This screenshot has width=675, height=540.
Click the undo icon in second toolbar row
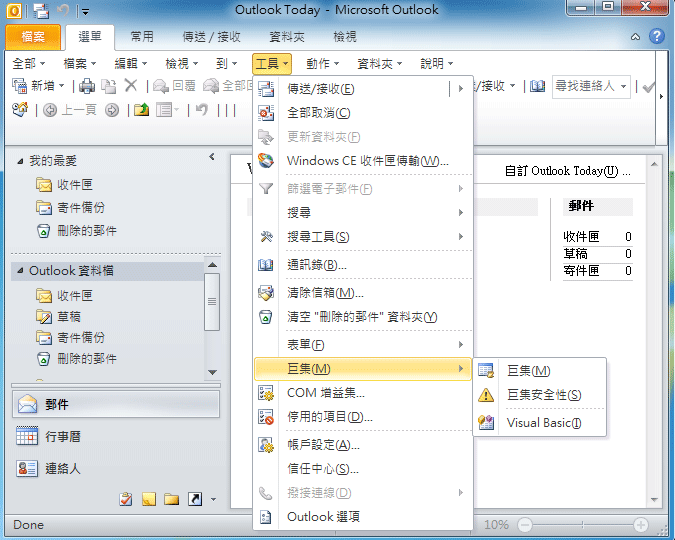click(x=201, y=110)
